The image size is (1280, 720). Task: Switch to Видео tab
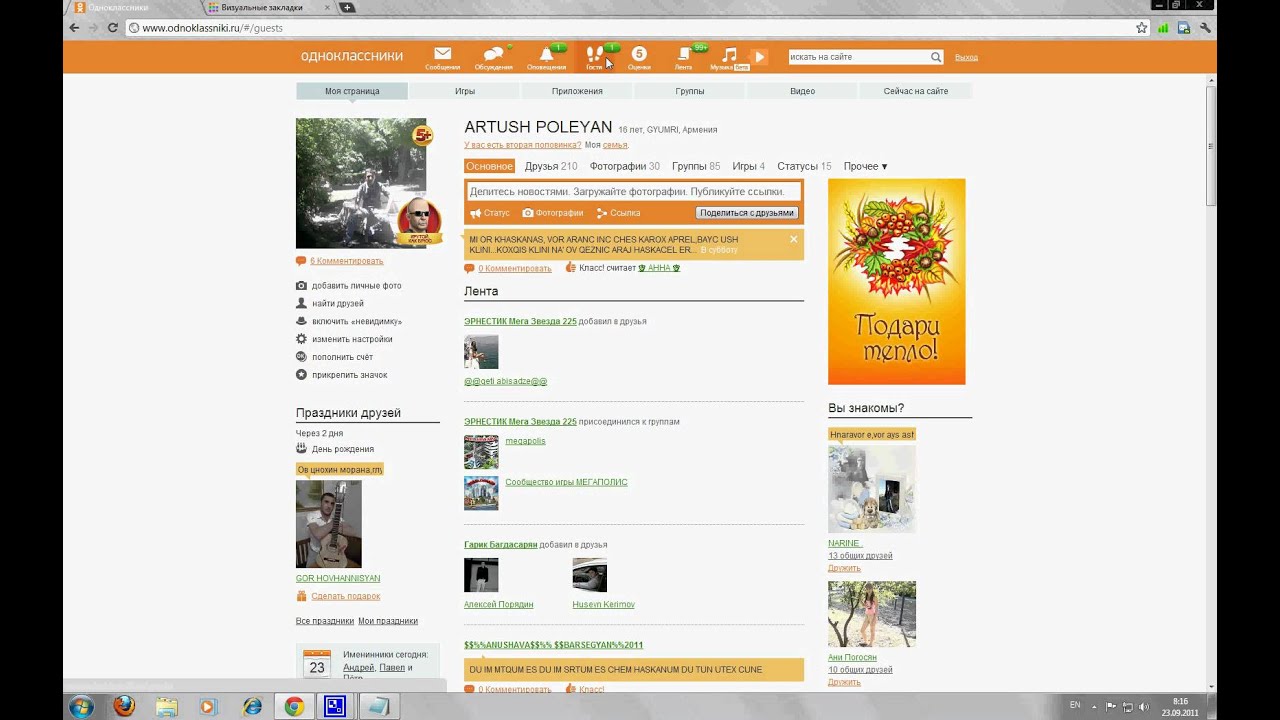(802, 91)
